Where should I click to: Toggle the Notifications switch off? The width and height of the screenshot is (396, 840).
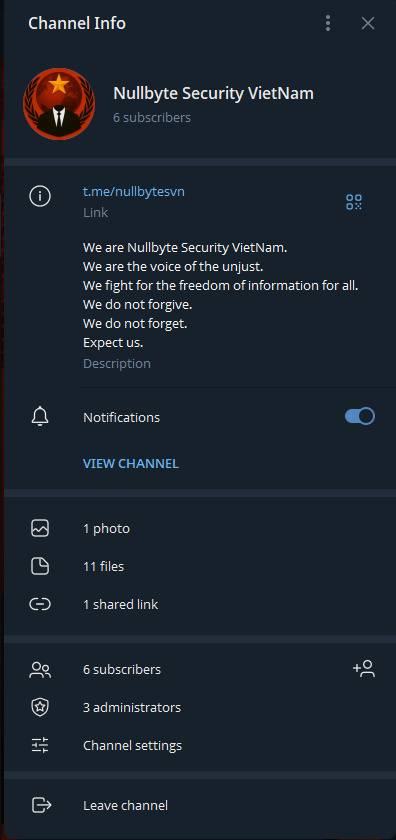point(360,416)
